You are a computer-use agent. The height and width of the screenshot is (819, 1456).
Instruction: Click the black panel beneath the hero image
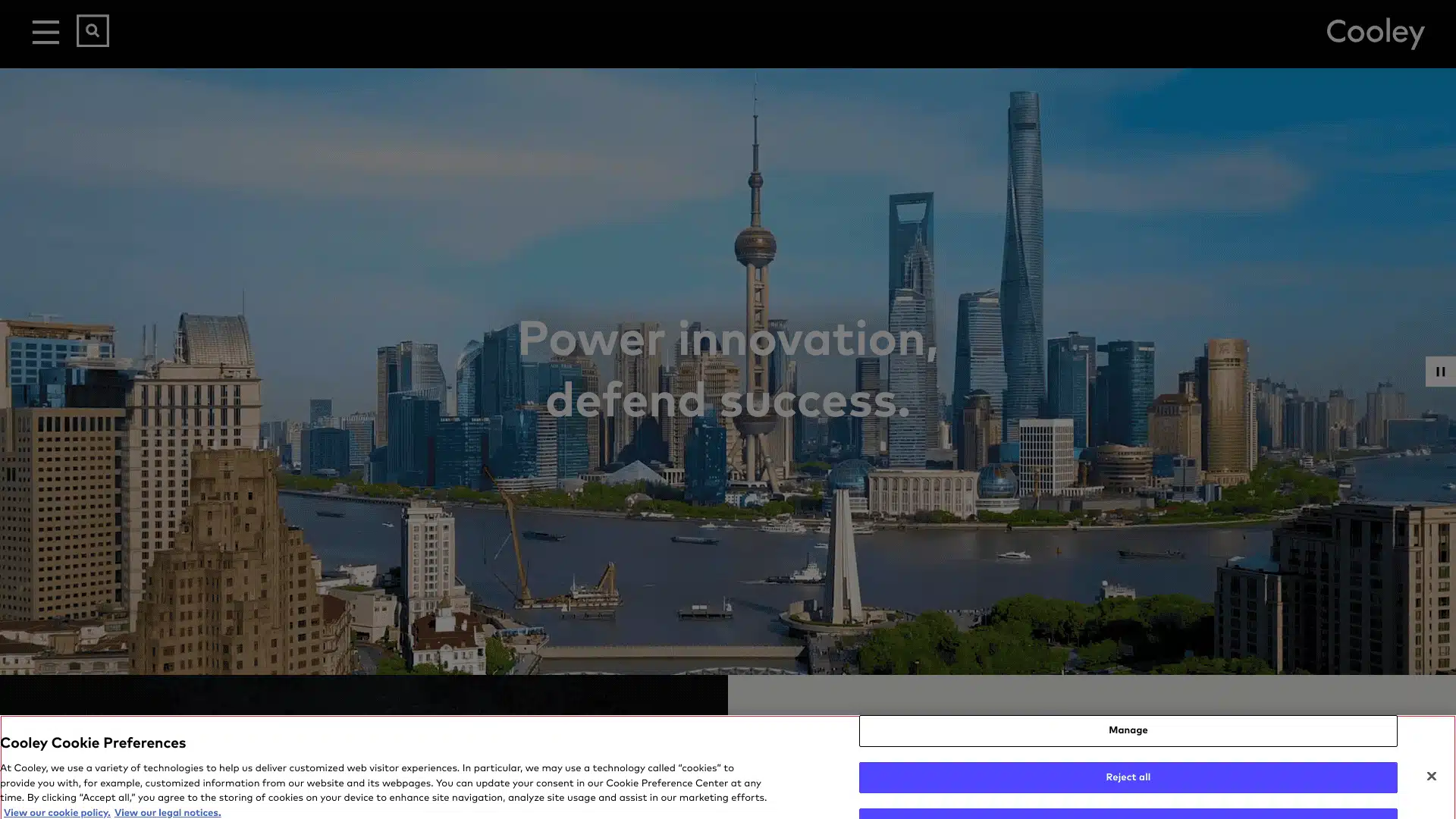[364, 695]
